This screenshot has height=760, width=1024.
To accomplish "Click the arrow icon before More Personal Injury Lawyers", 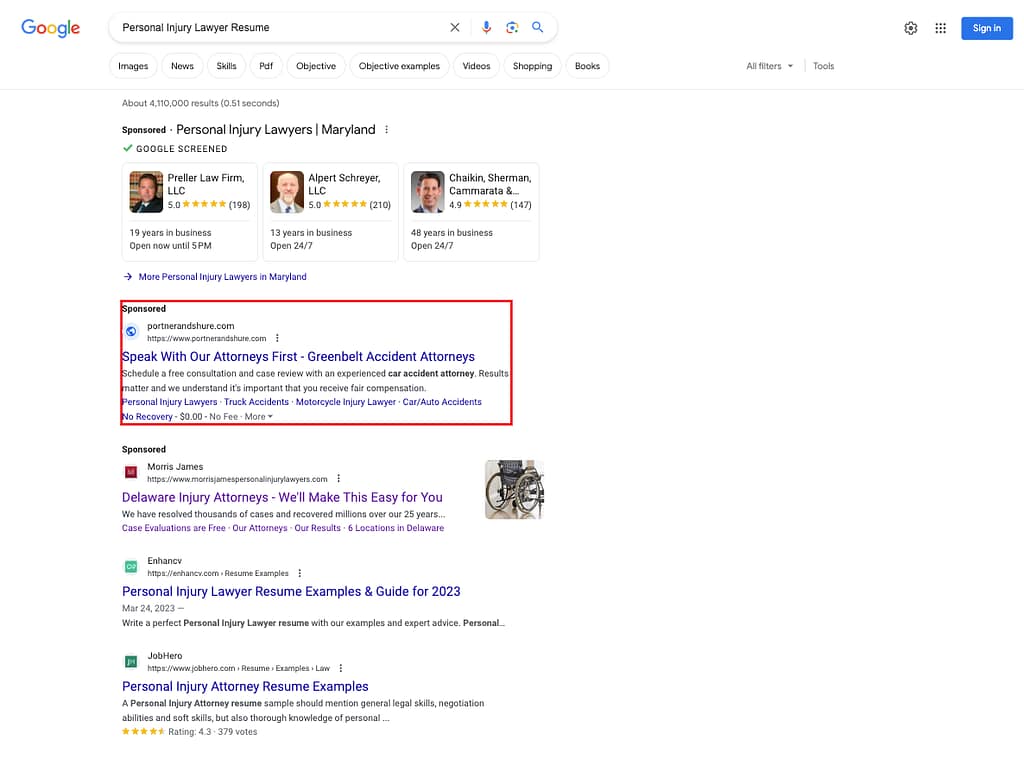I will pos(128,277).
